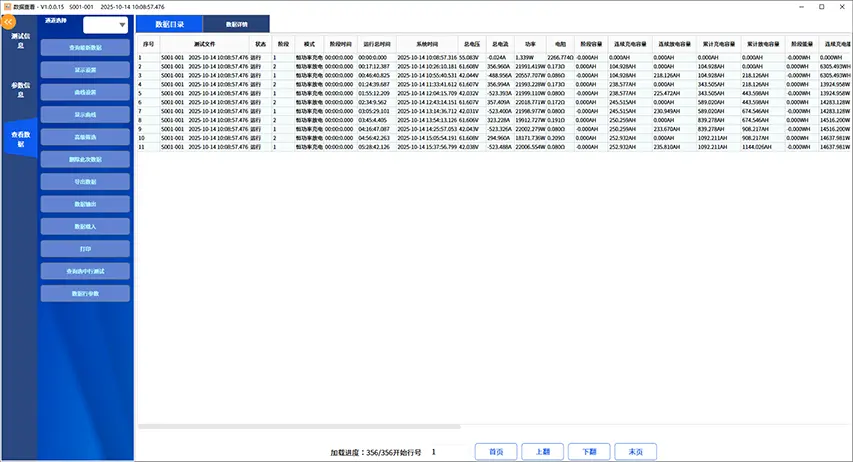Collapse the sidebar with the orange double-arrow icon

click(9, 24)
